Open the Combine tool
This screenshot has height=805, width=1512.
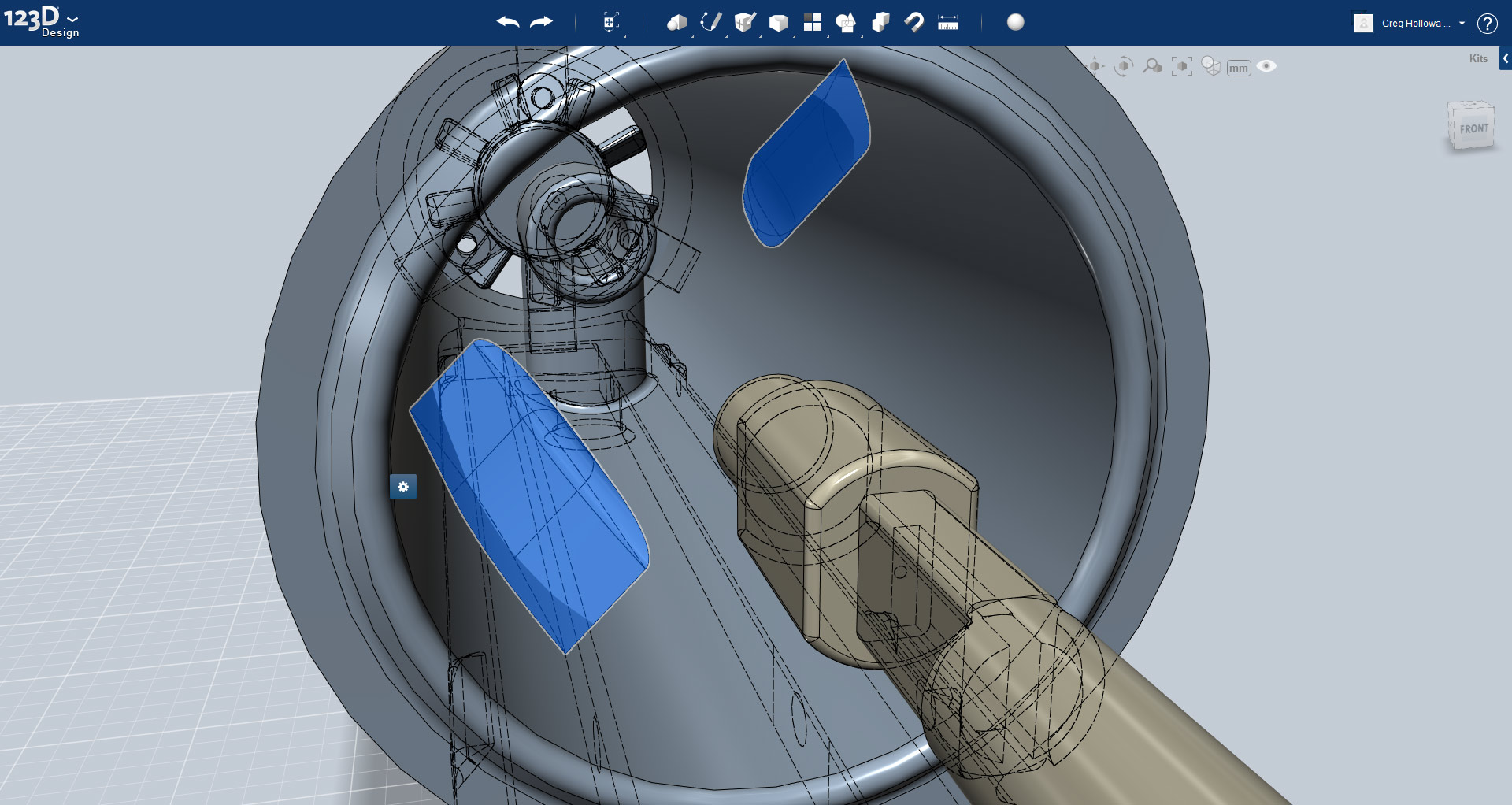(880, 22)
